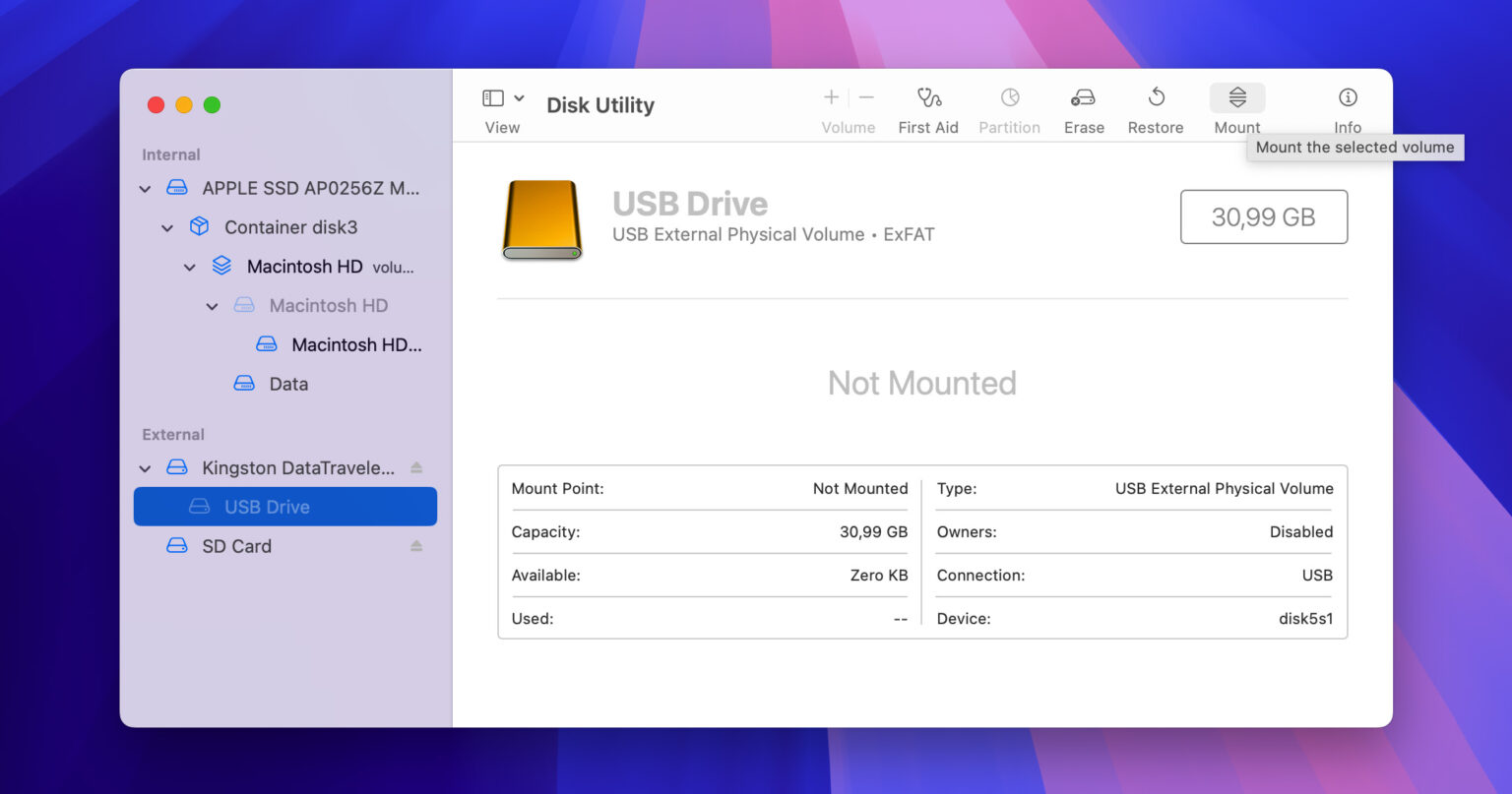Eject the Kingston DataTraveler drive
1512x794 pixels.
416,468
